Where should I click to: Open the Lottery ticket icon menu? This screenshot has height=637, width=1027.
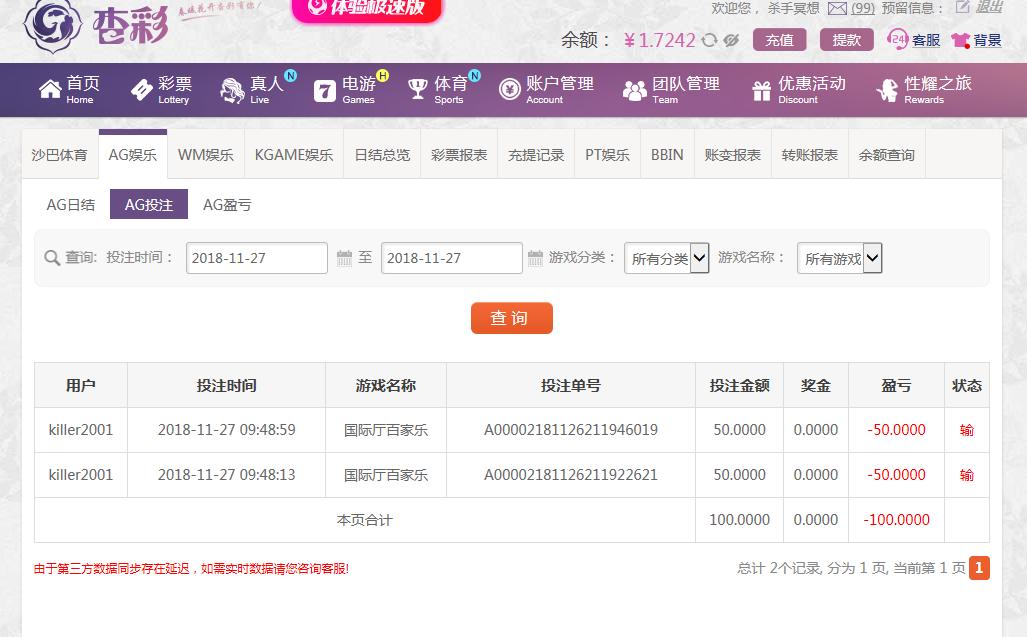141,90
